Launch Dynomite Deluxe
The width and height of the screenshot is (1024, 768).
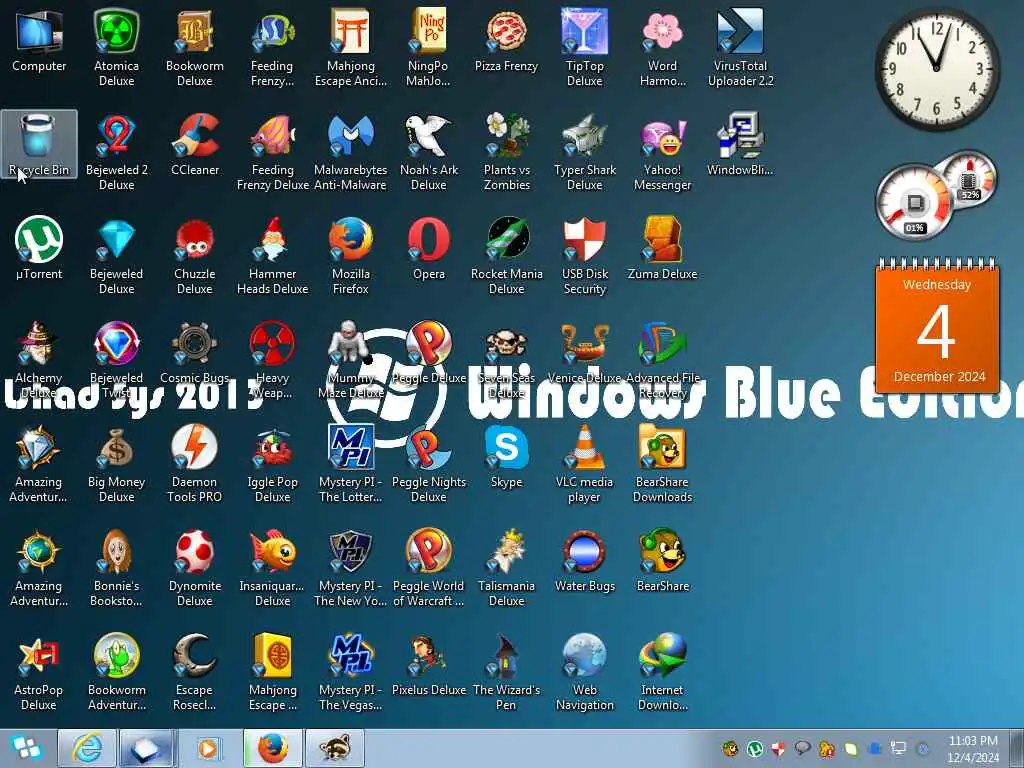pyautogui.click(x=195, y=568)
